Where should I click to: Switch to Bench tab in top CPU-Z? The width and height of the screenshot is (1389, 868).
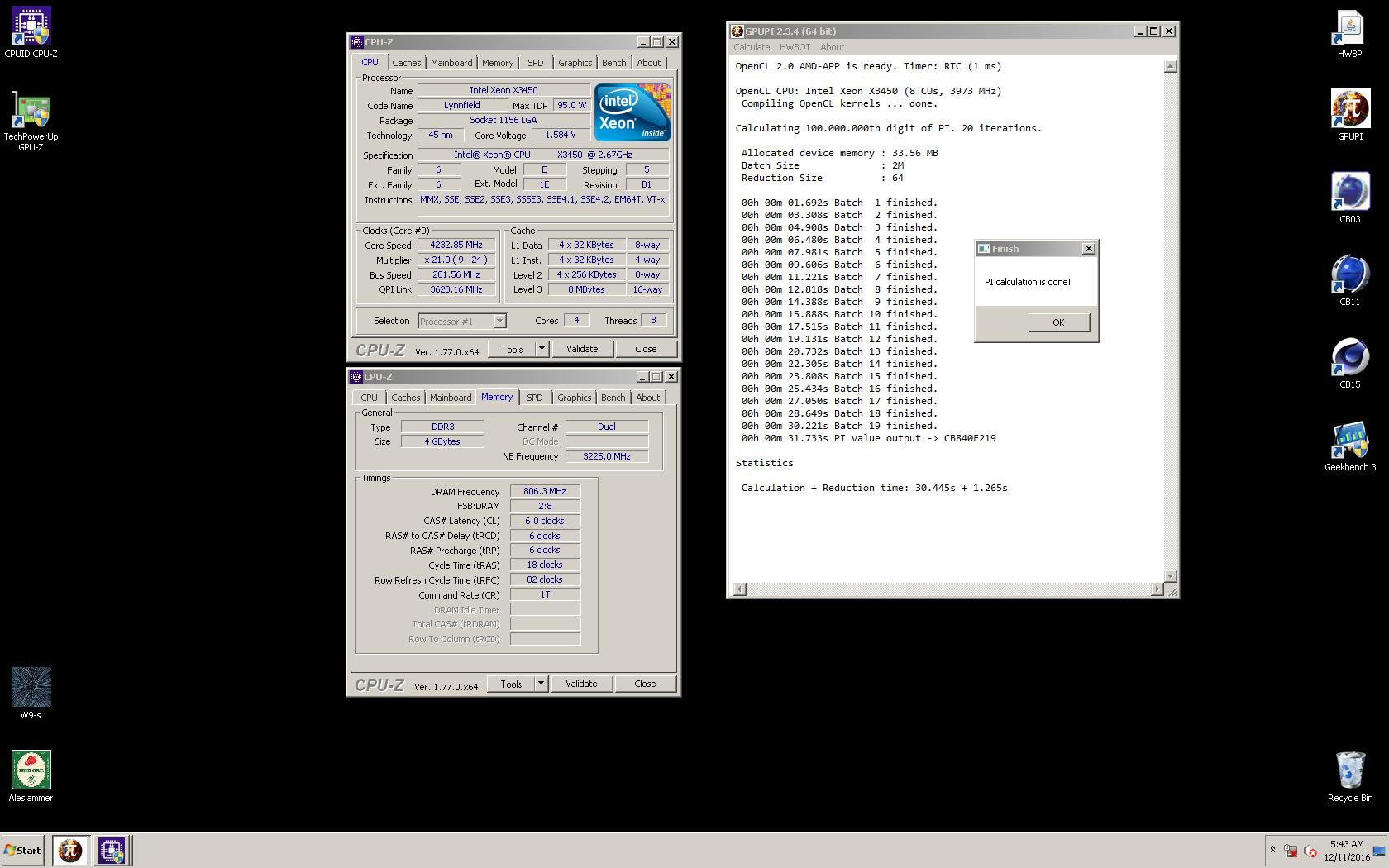pyautogui.click(x=613, y=63)
